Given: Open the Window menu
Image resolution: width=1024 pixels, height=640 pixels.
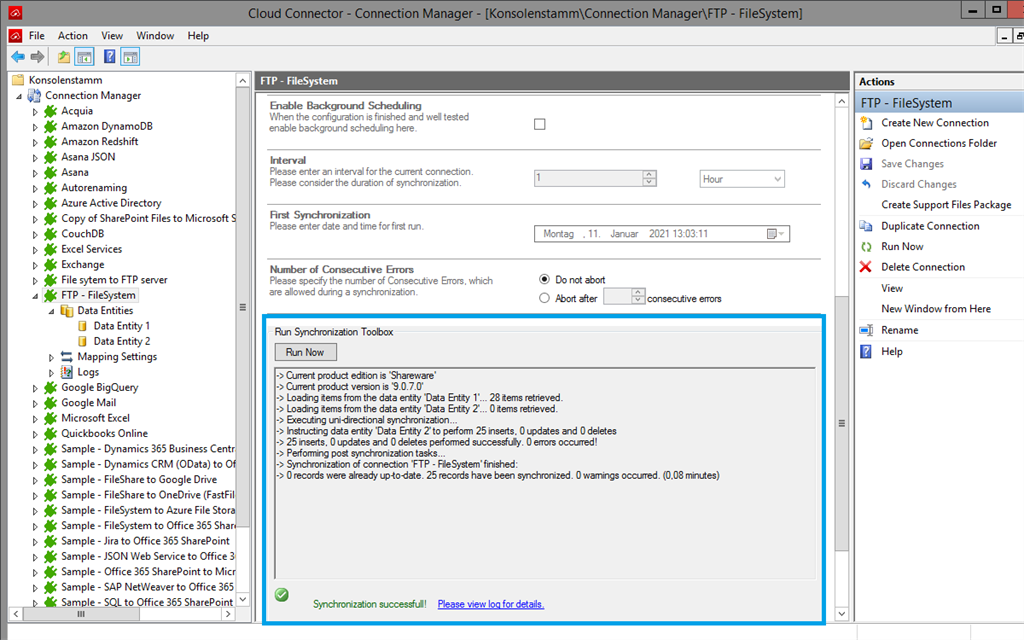Looking at the screenshot, I should (x=154, y=36).
